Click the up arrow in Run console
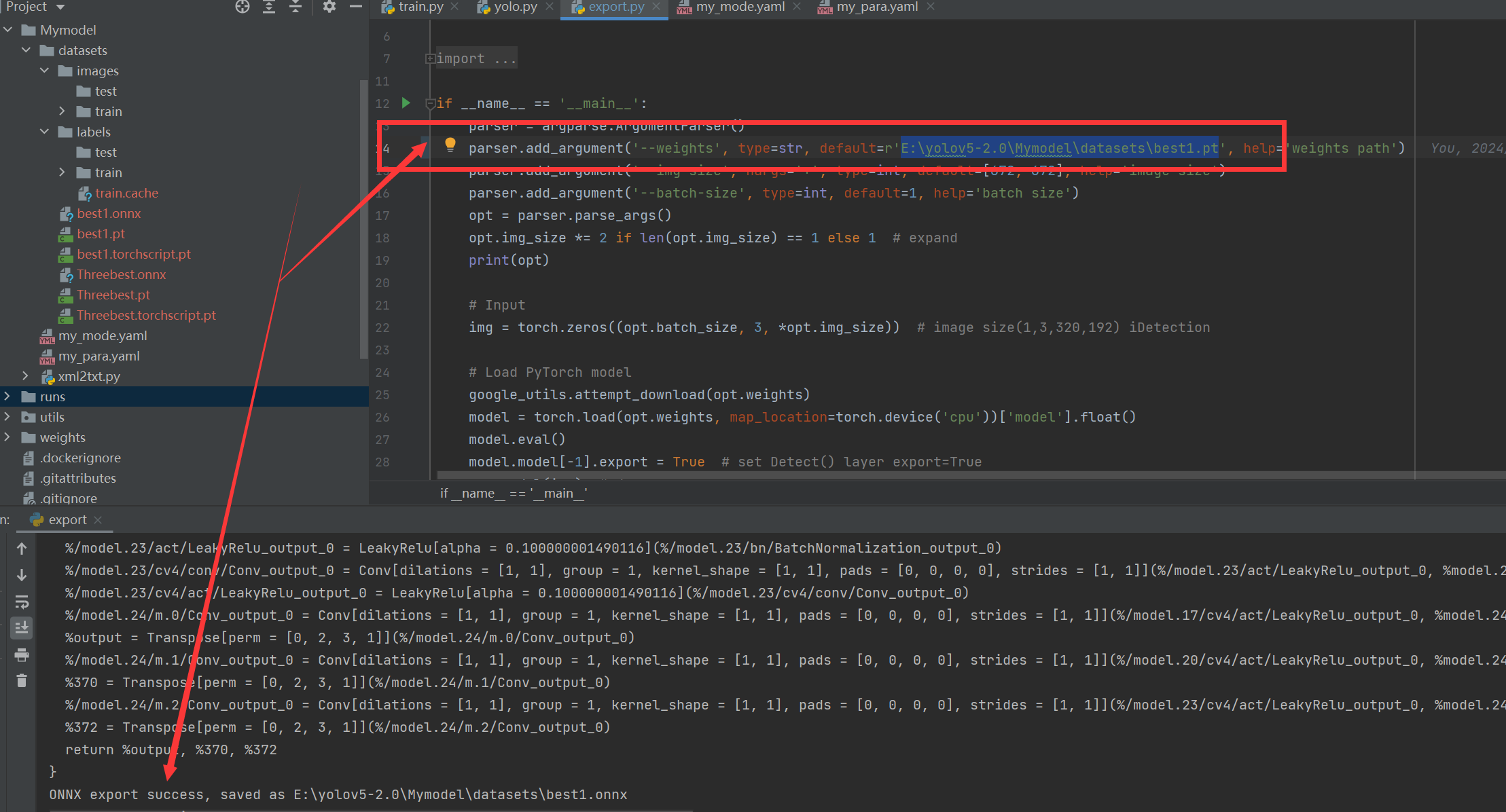Screen dimensions: 1506x812 pyautogui.click(x=22, y=548)
